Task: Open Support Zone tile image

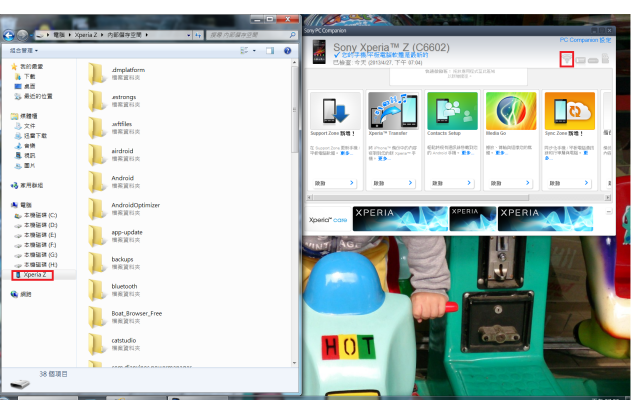Action: 335,111
